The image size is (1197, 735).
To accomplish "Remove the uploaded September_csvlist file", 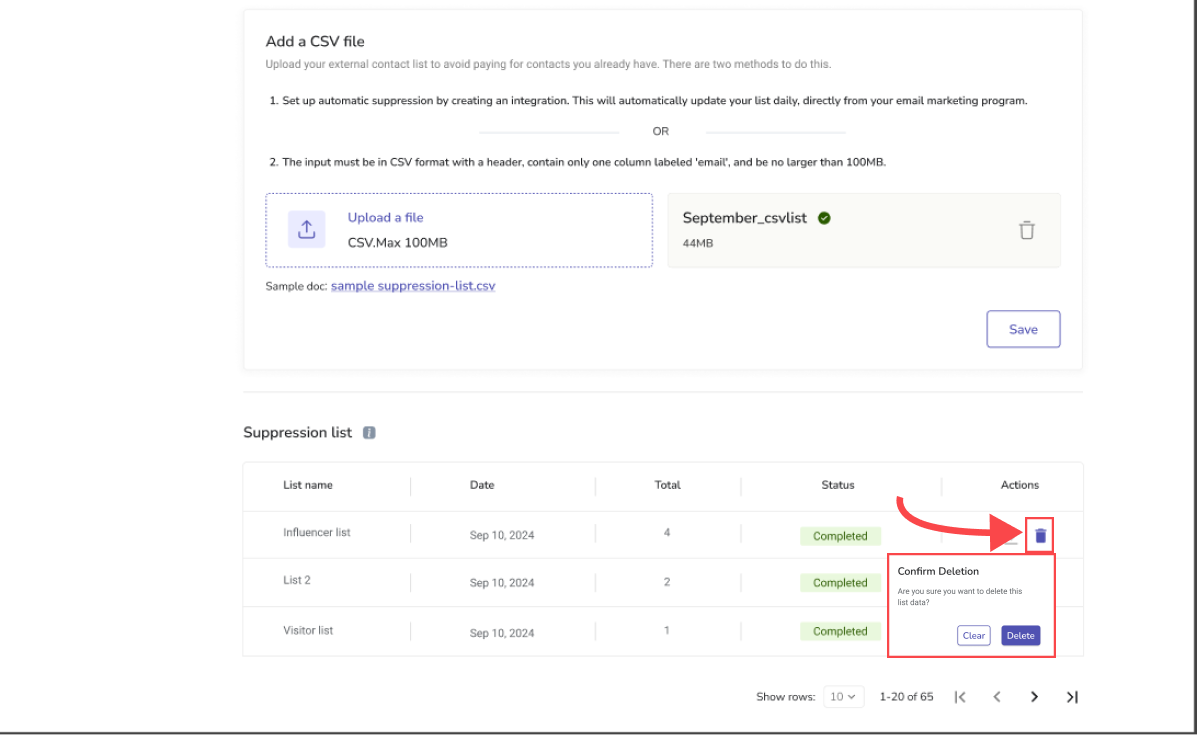I will pos(1026,230).
